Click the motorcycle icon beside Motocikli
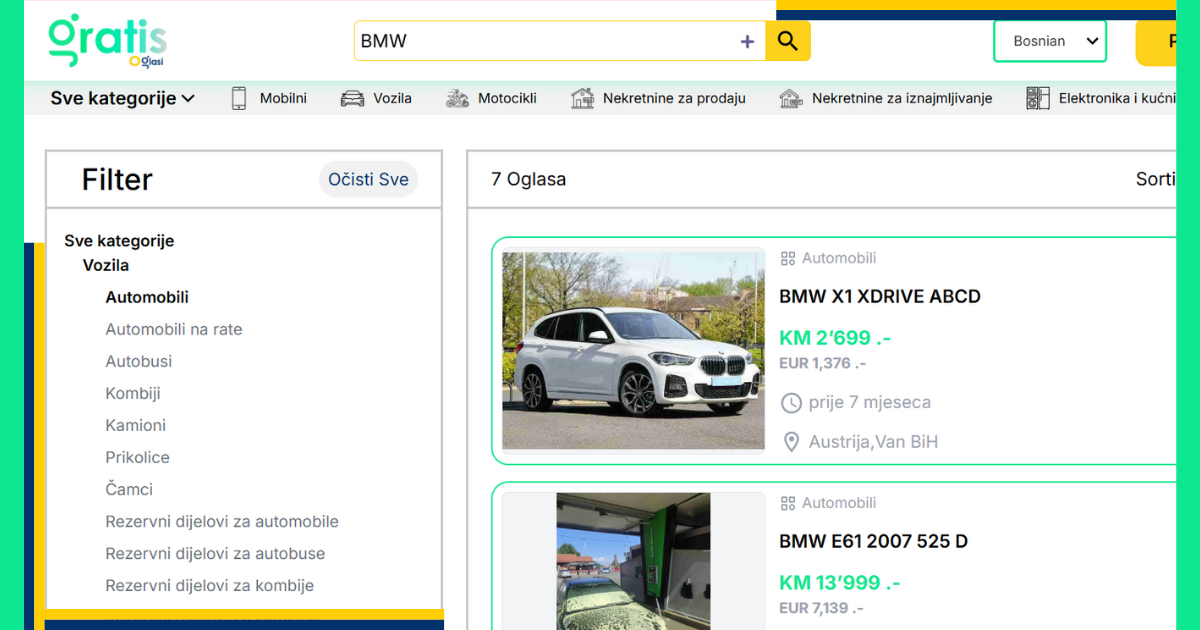Image resolution: width=1200 pixels, height=630 pixels. pos(457,98)
